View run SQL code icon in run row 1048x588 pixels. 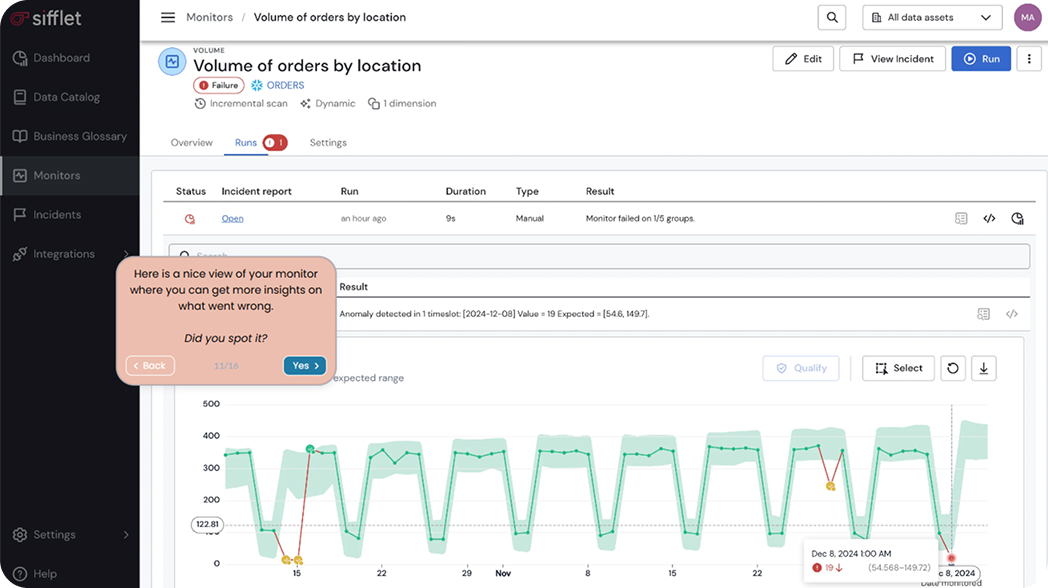tap(989, 218)
